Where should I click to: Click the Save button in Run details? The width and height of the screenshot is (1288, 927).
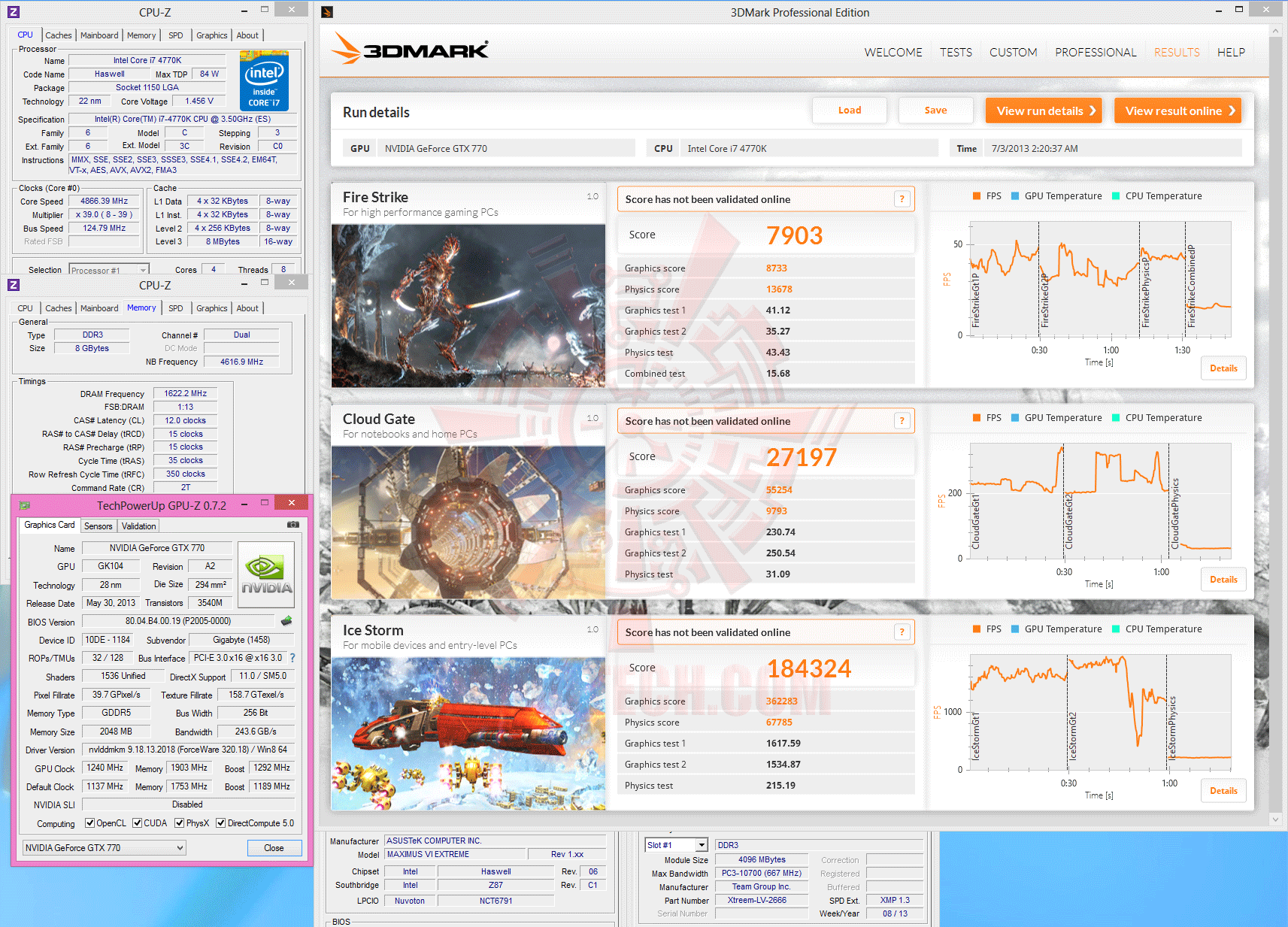935,111
